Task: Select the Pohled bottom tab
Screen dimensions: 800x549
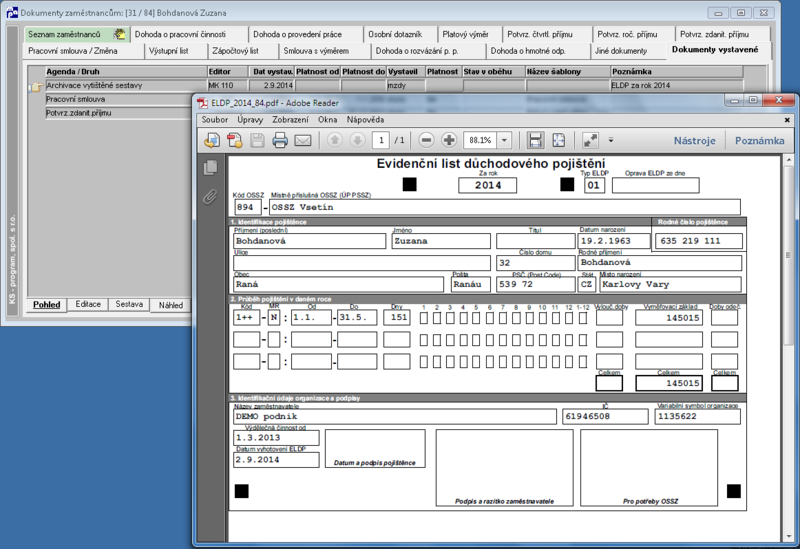Action: (46, 305)
